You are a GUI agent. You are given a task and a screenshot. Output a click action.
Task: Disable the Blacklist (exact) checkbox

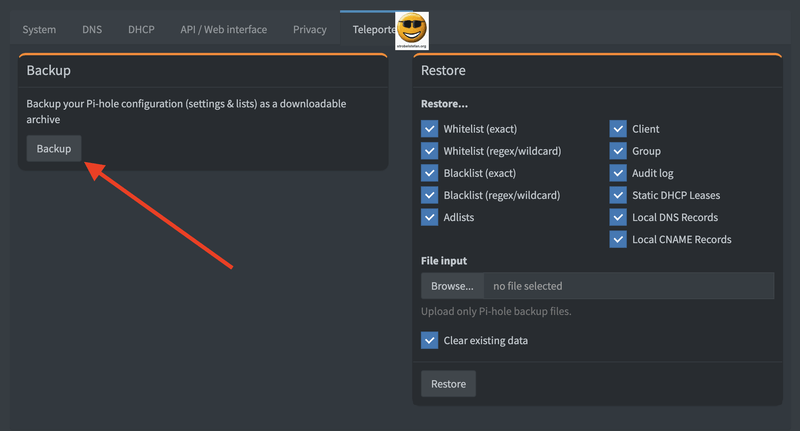[430, 173]
